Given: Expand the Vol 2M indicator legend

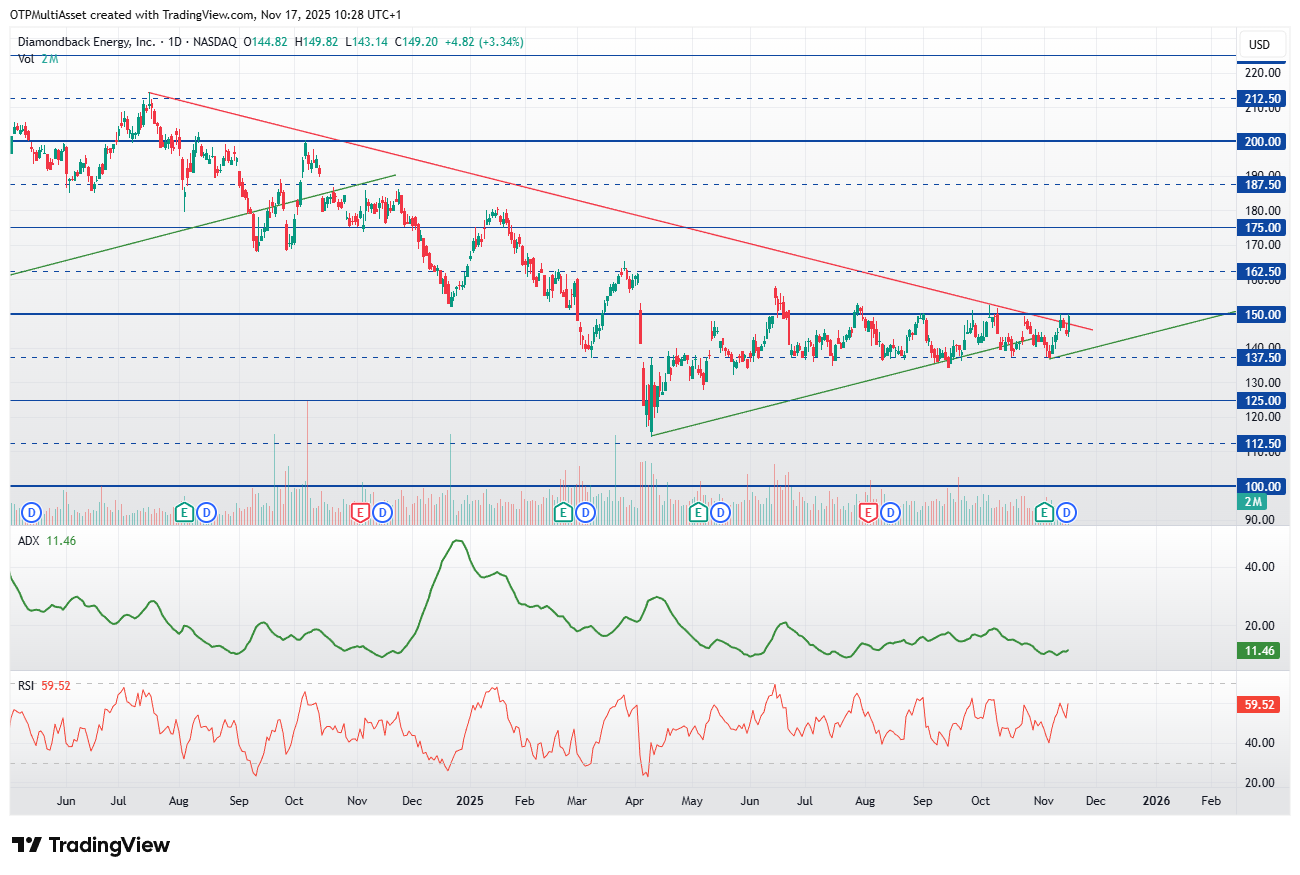Looking at the screenshot, I should tap(38, 58).
